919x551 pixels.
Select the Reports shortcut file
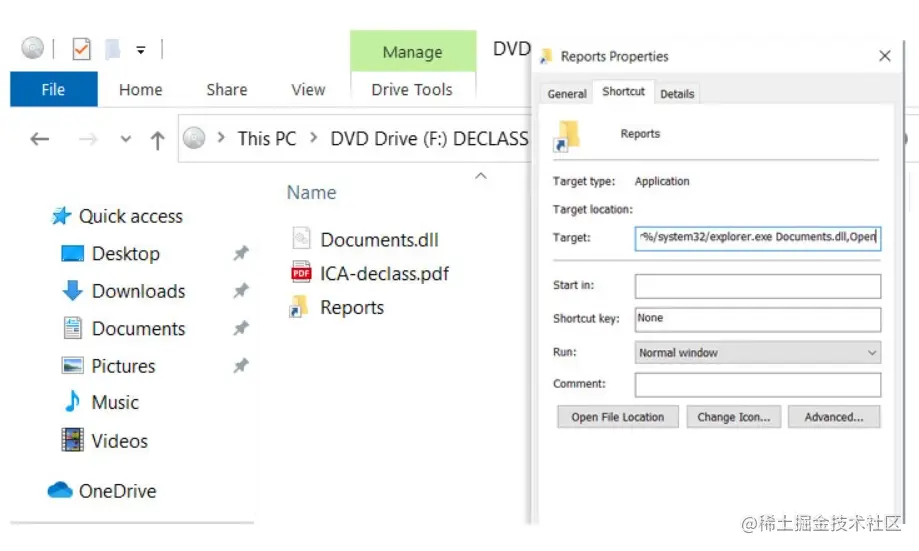pos(352,308)
